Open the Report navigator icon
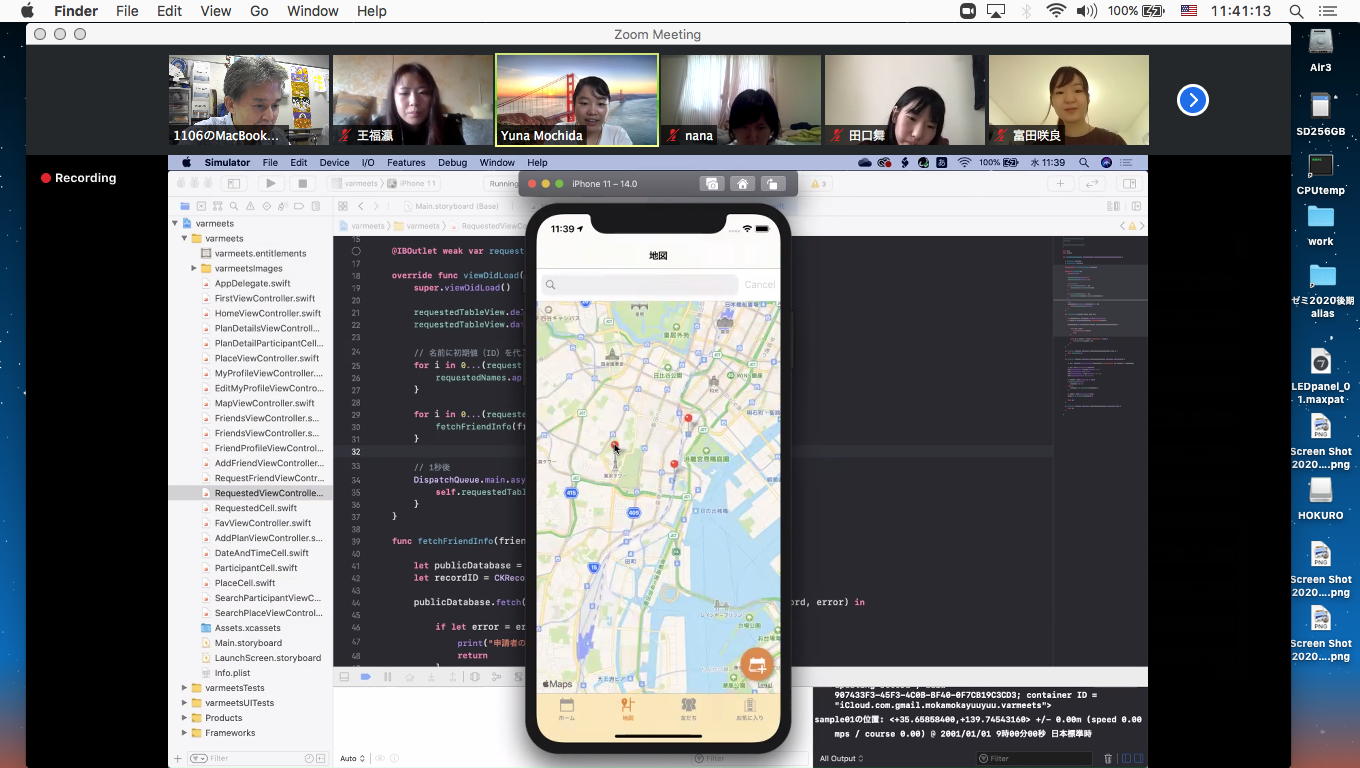Screen dimensions: 1360x768 coord(316,206)
